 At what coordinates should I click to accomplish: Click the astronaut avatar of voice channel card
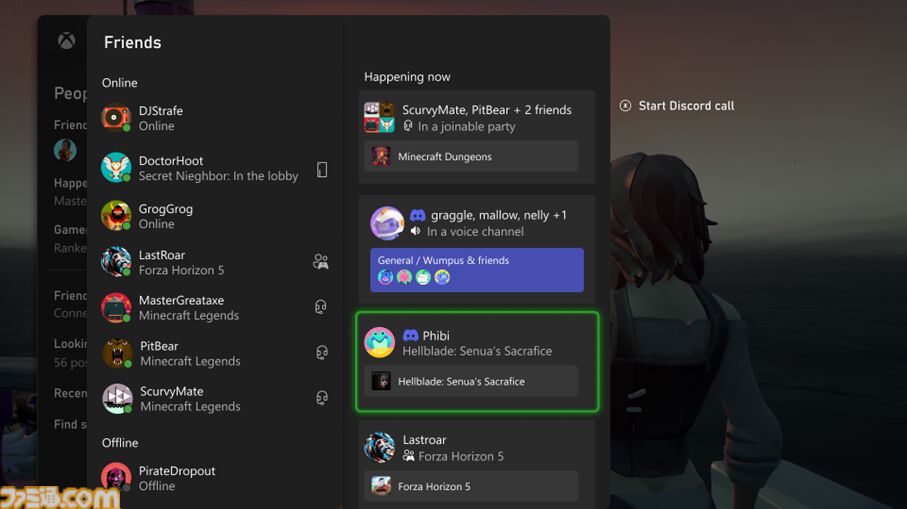(x=387, y=223)
